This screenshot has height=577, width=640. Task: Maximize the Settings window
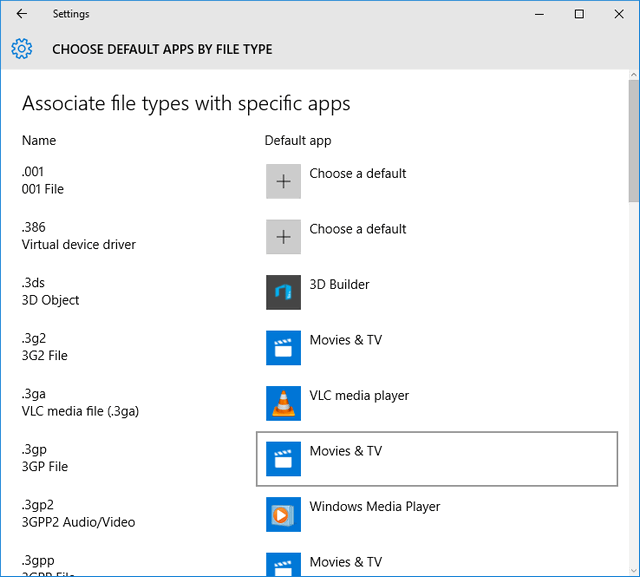(x=579, y=14)
